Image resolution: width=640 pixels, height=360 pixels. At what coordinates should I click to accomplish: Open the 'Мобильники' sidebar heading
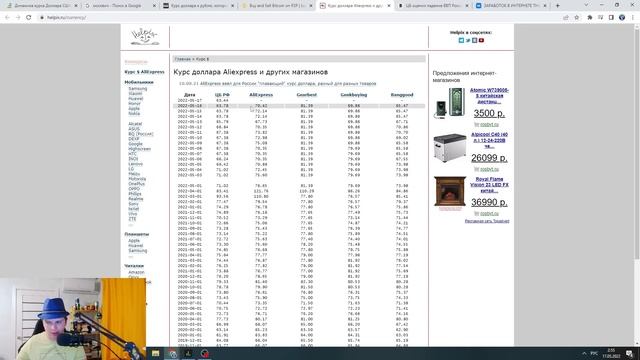139,82
